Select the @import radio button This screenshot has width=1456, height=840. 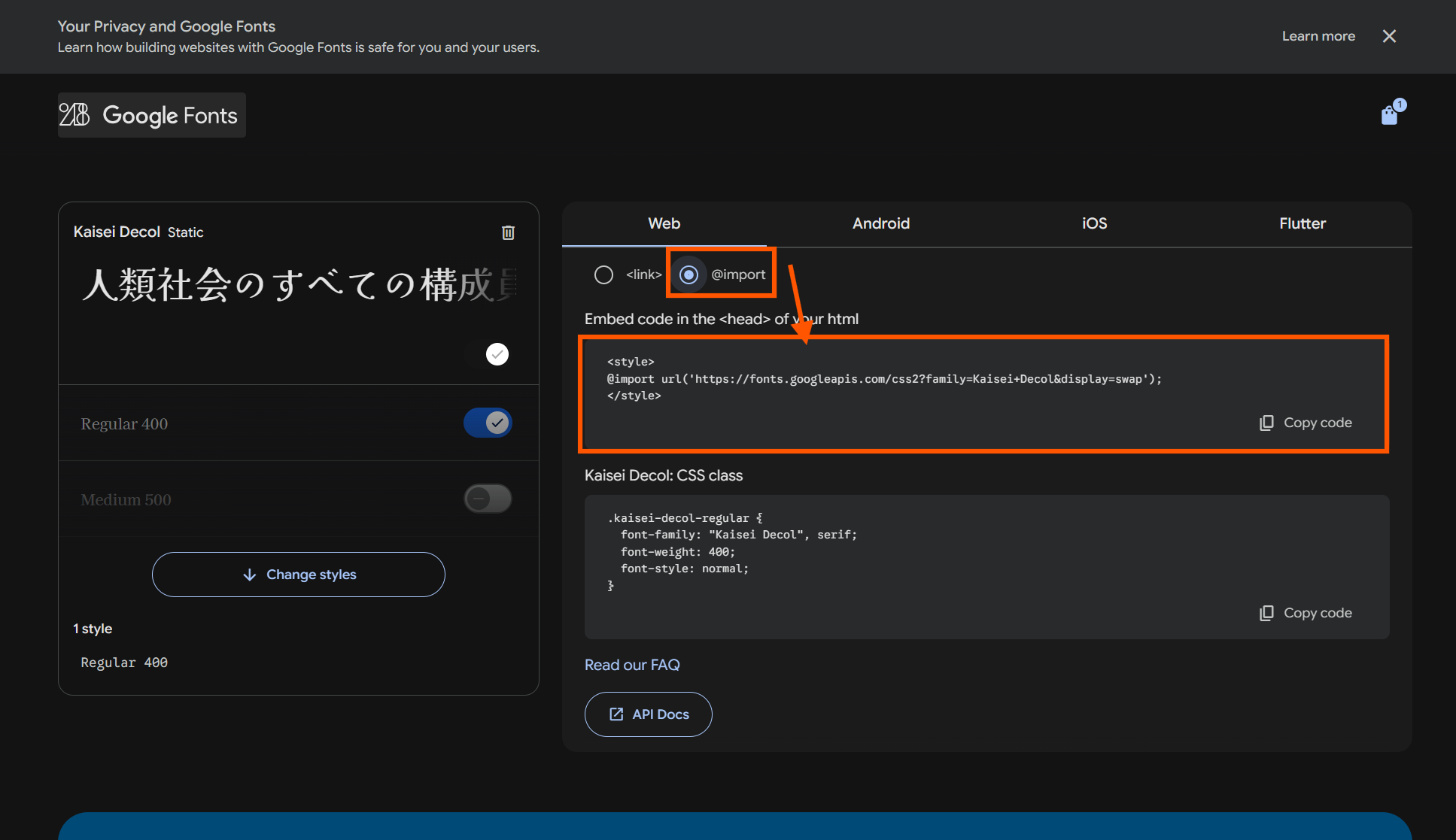688,274
